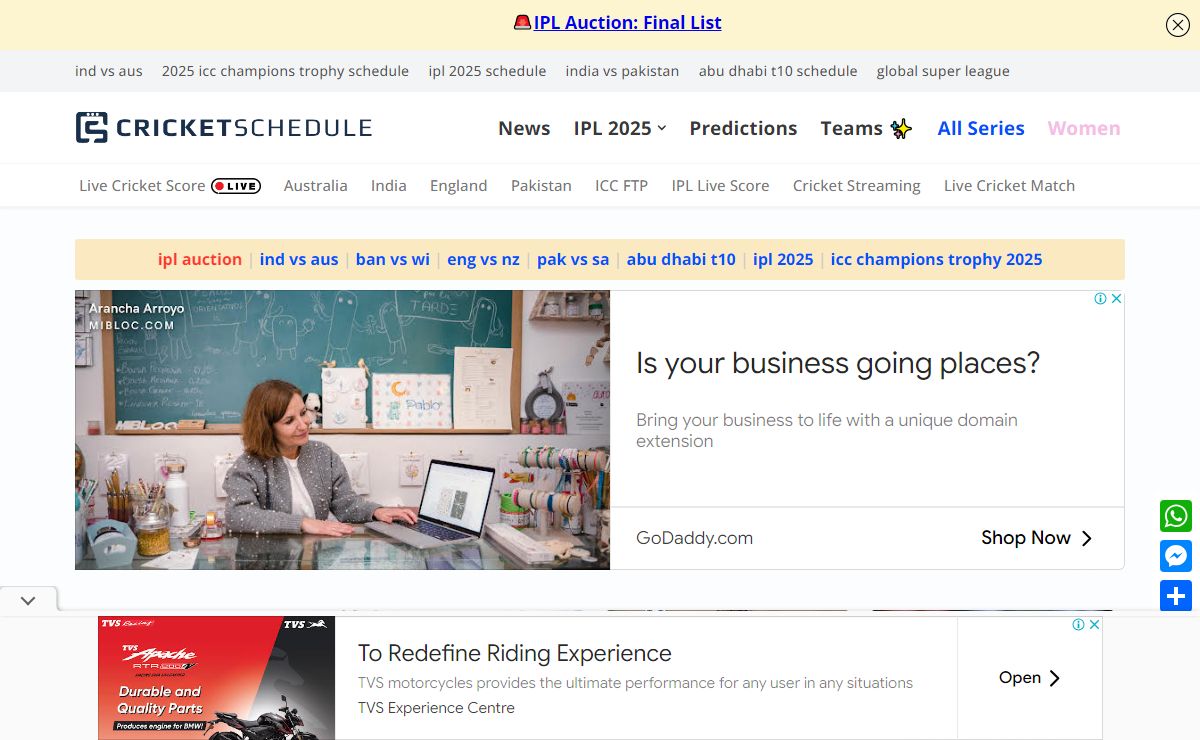Collapse the bottom ad using the chevron tab
Image resolution: width=1200 pixels, height=740 pixels.
click(x=28, y=601)
